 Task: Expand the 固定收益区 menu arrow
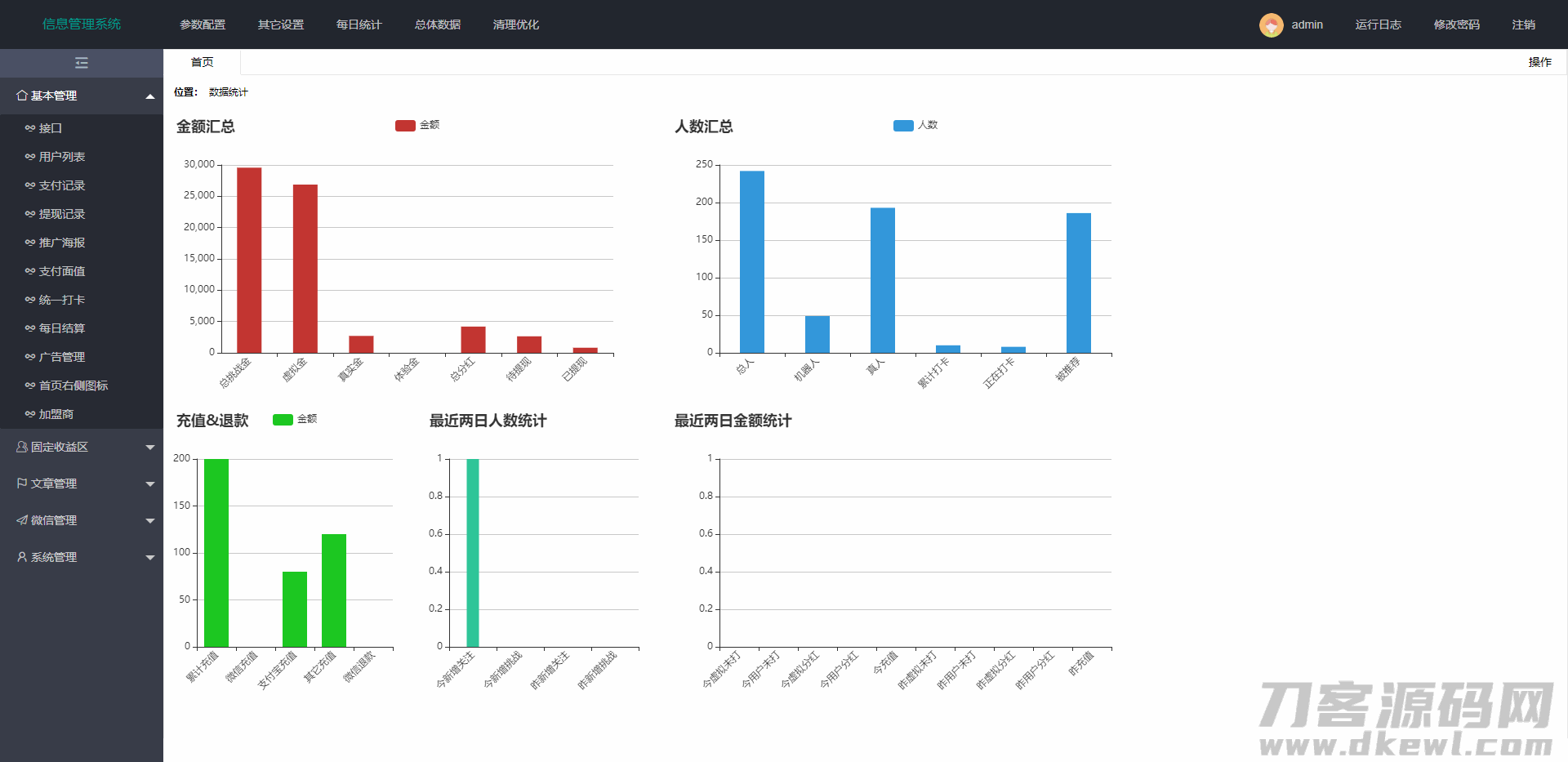click(x=150, y=448)
